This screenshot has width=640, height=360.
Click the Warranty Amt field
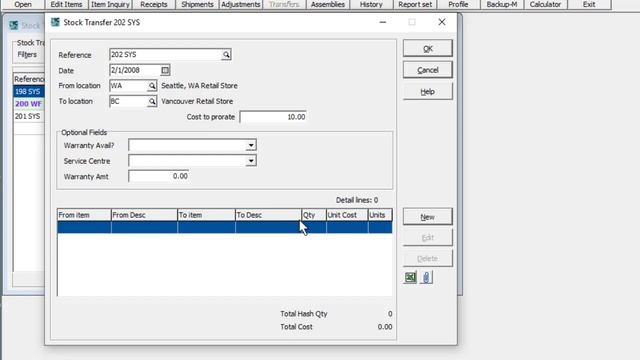pyautogui.click(x=158, y=176)
